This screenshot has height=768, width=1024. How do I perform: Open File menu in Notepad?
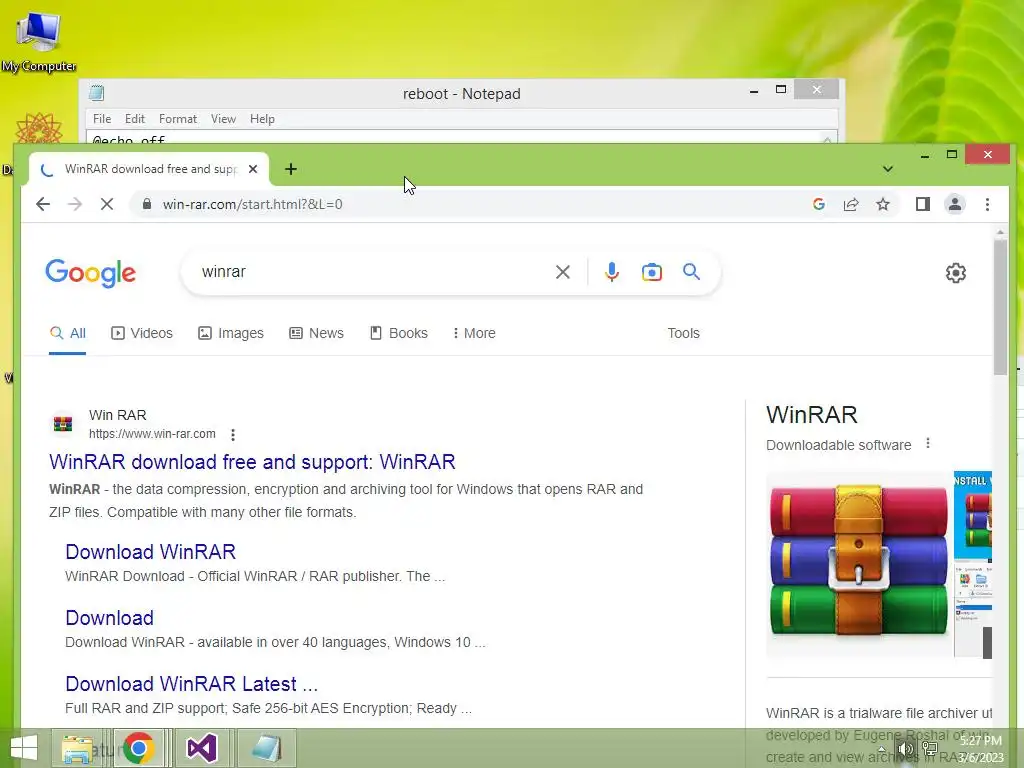pos(102,119)
